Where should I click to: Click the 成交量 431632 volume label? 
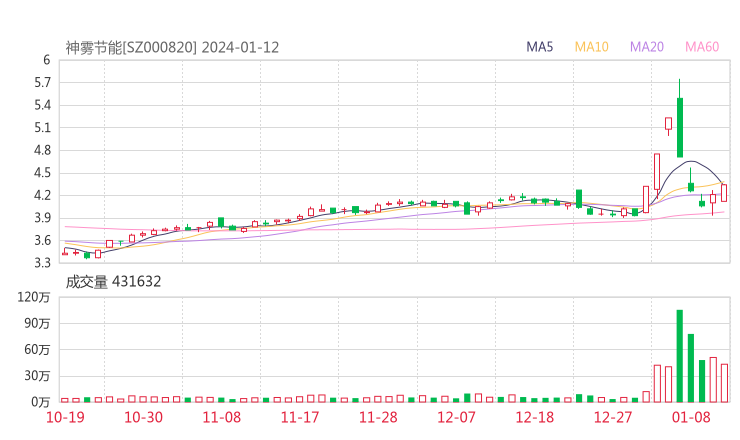pyautogui.click(x=113, y=282)
